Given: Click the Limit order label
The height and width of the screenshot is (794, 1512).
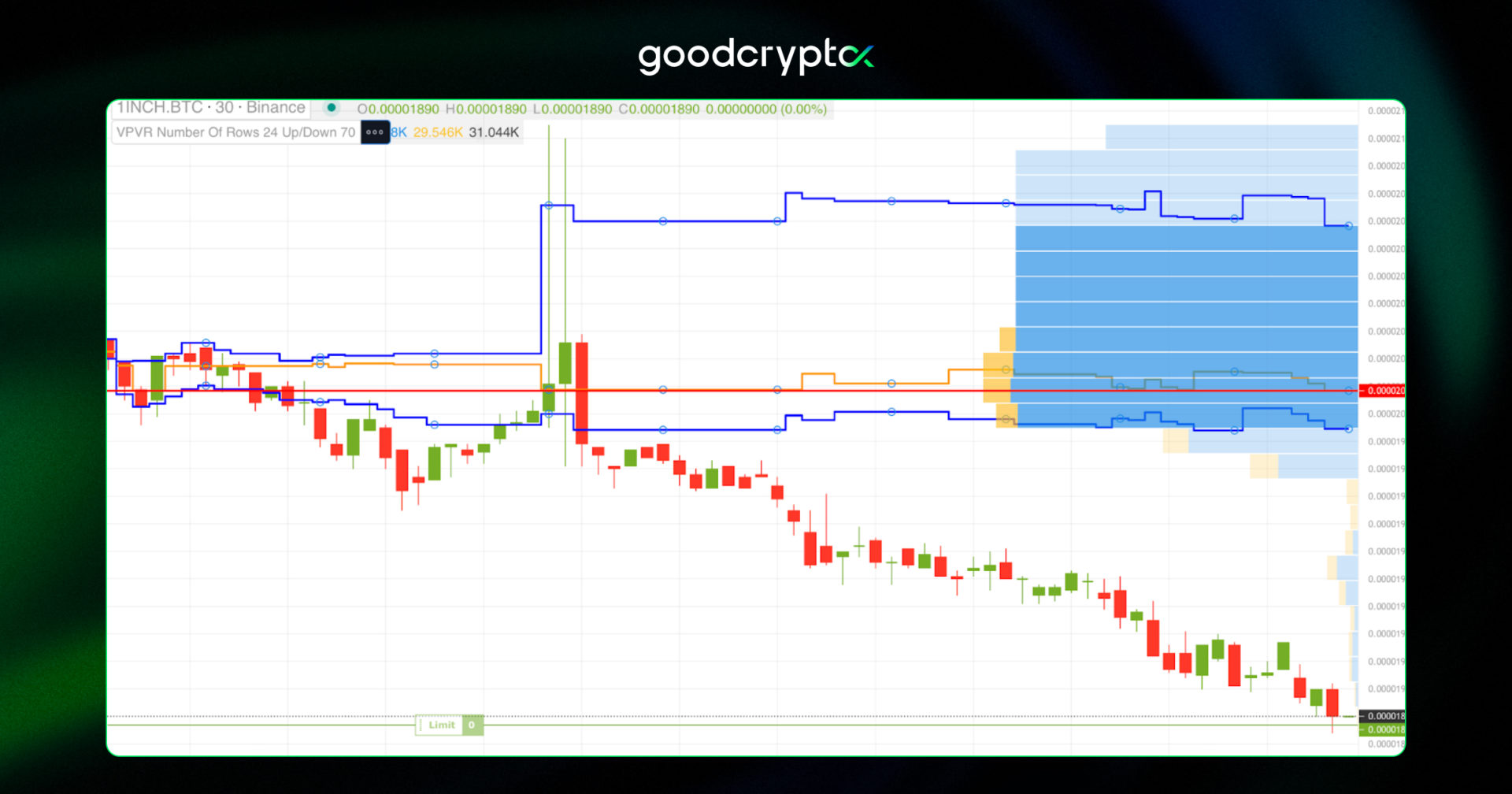Looking at the screenshot, I should coord(441,725).
